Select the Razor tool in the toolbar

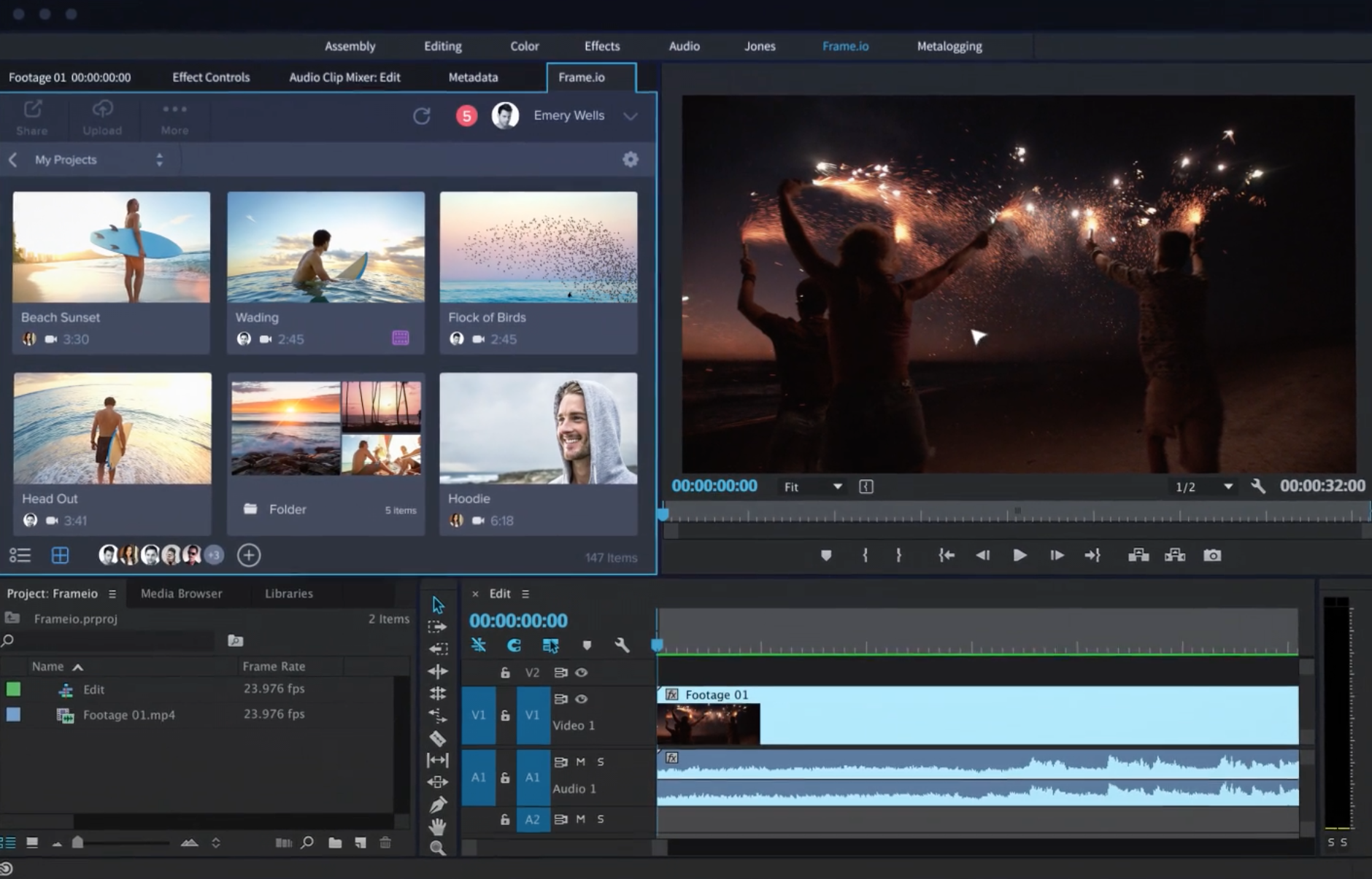coord(437,738)
